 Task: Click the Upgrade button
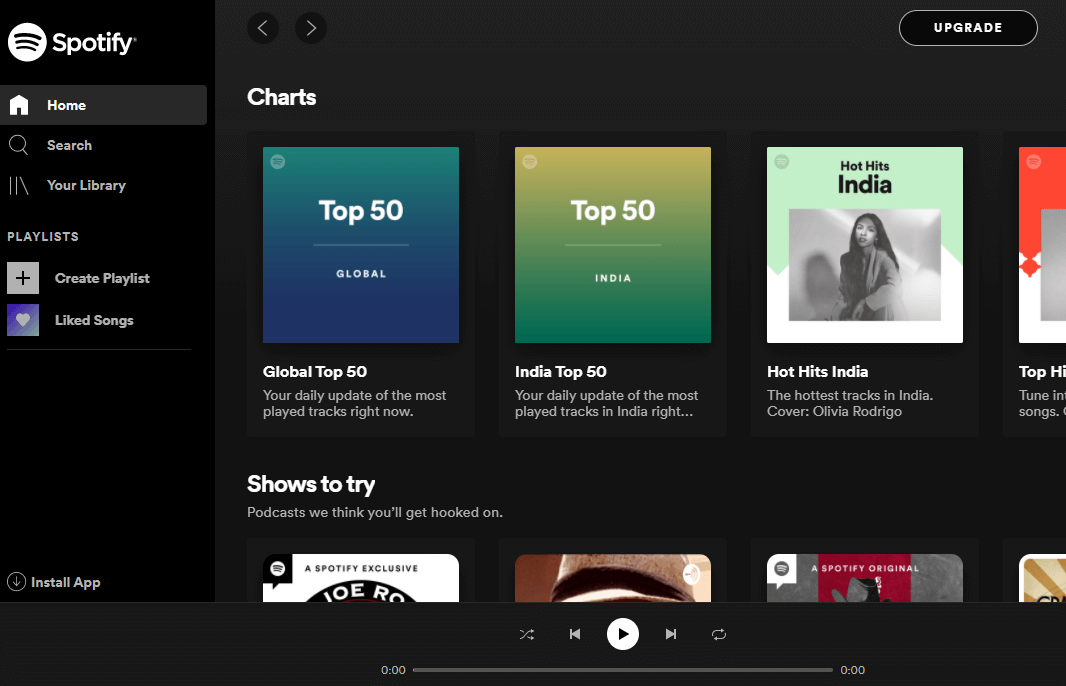coord(967,28)
